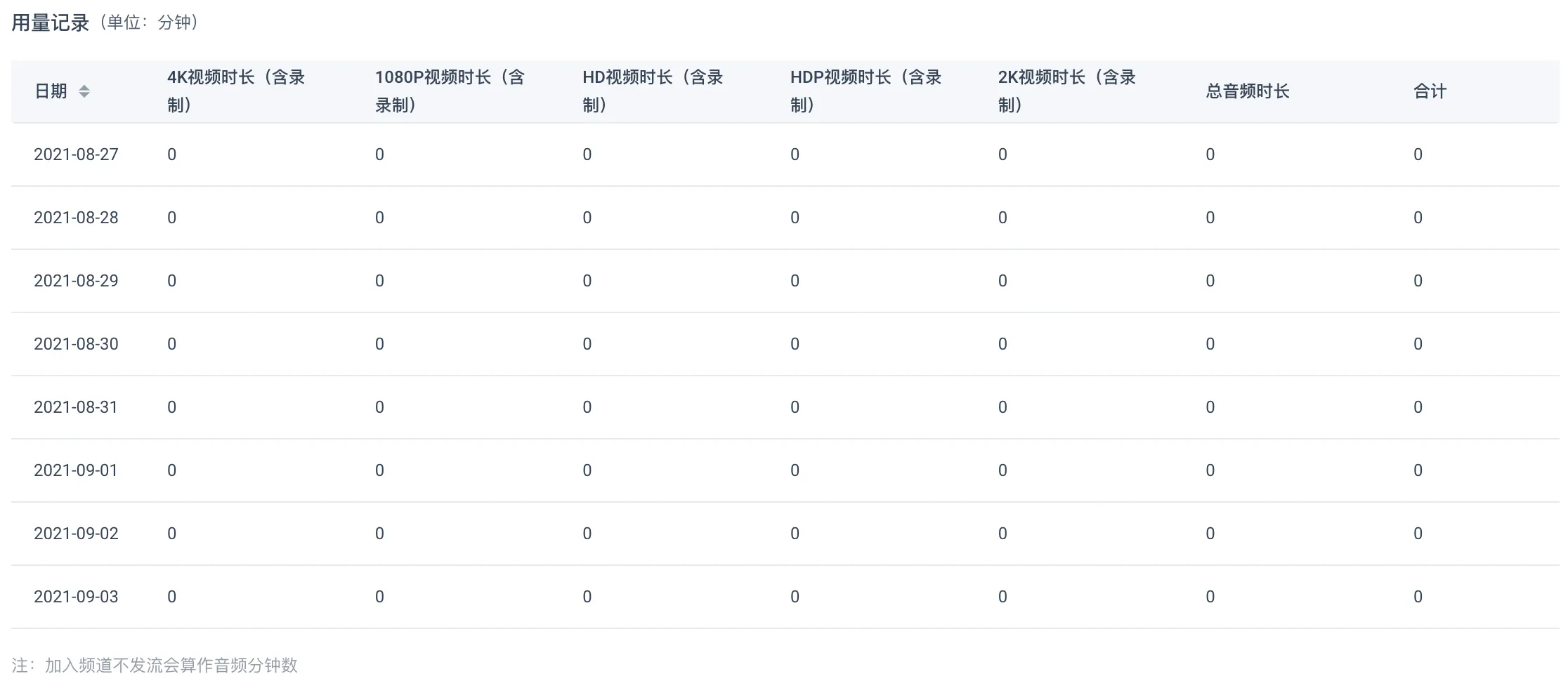The width and height of the screenshot is (1568, 688).
Task: Click 4K value in 2021-08-27 row
Action: point(171,154)
